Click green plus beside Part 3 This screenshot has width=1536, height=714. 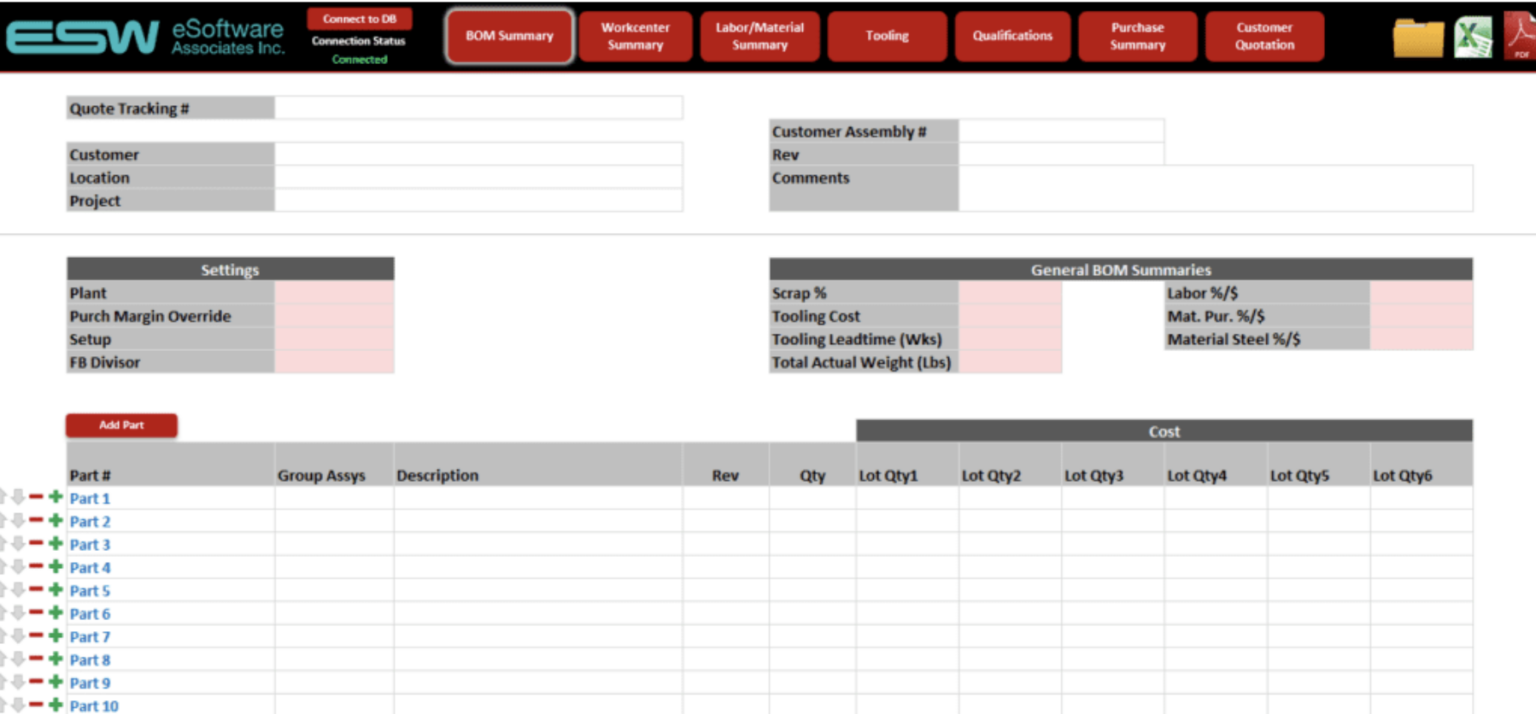55,543
